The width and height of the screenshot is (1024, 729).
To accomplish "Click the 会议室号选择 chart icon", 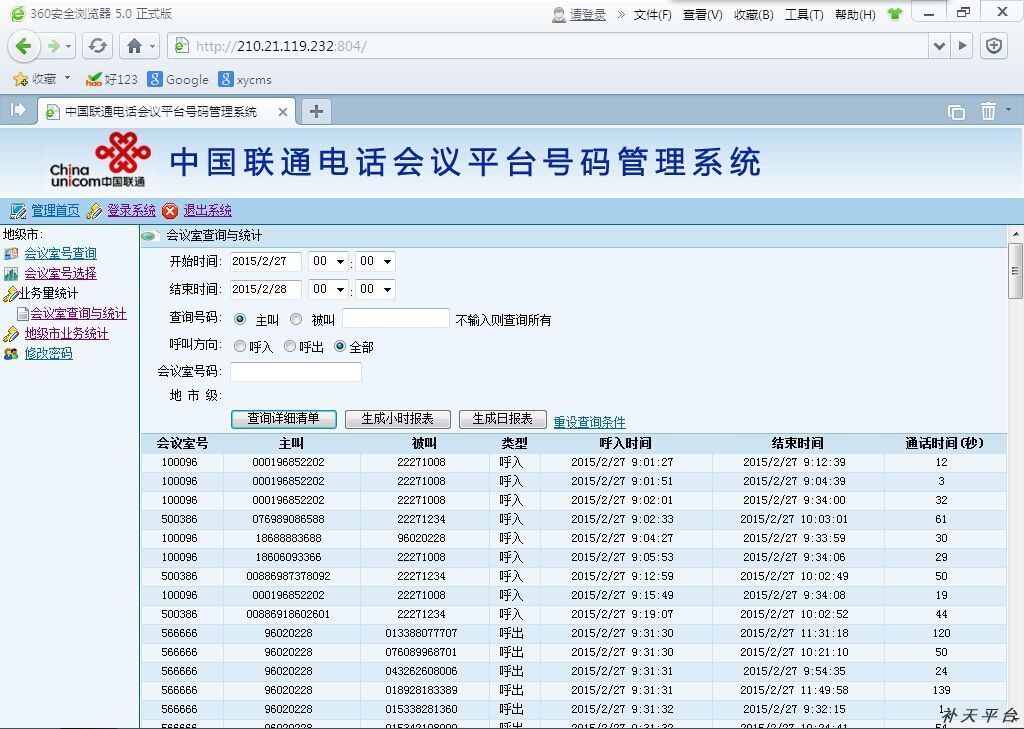I will [11, 274].
